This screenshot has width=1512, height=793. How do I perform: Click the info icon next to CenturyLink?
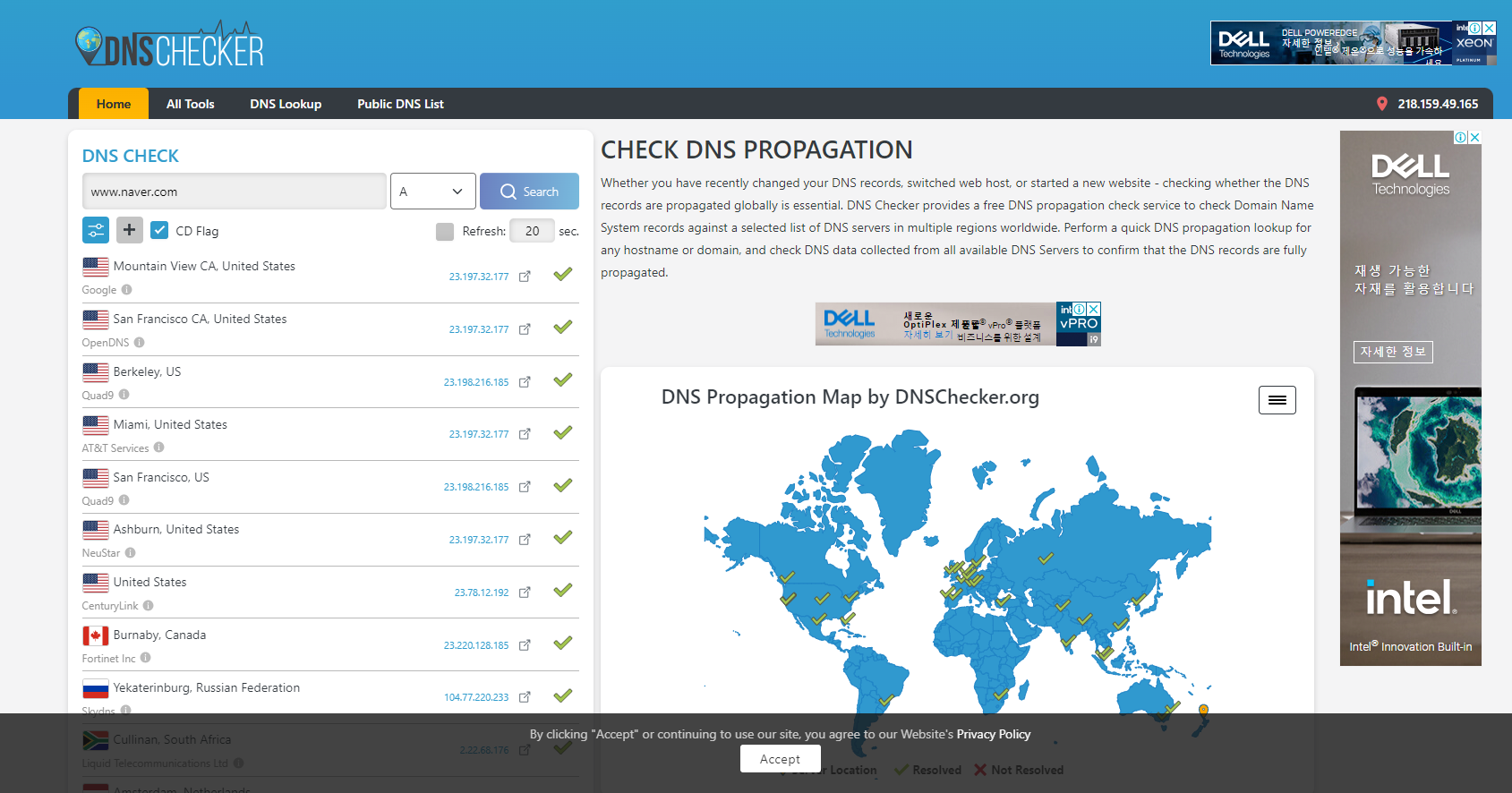coord(149,605)
